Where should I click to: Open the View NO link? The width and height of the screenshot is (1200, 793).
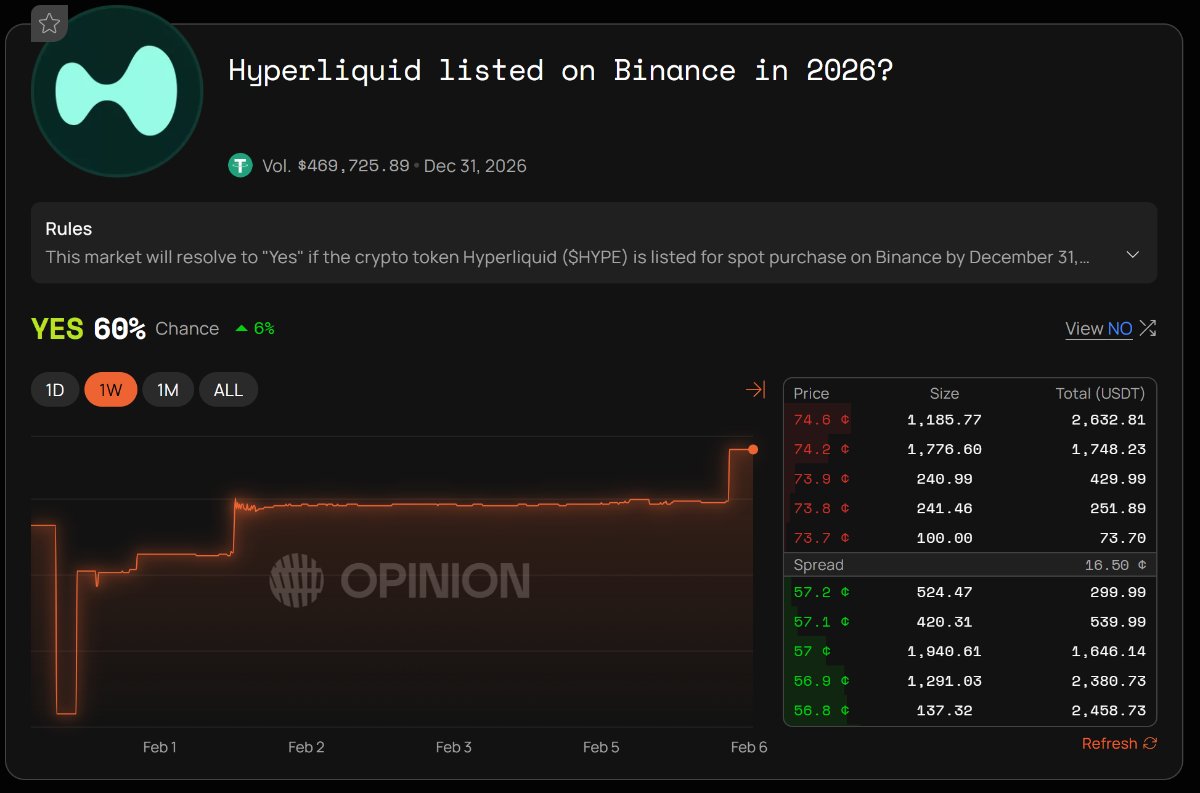(x=1099, y=328)
